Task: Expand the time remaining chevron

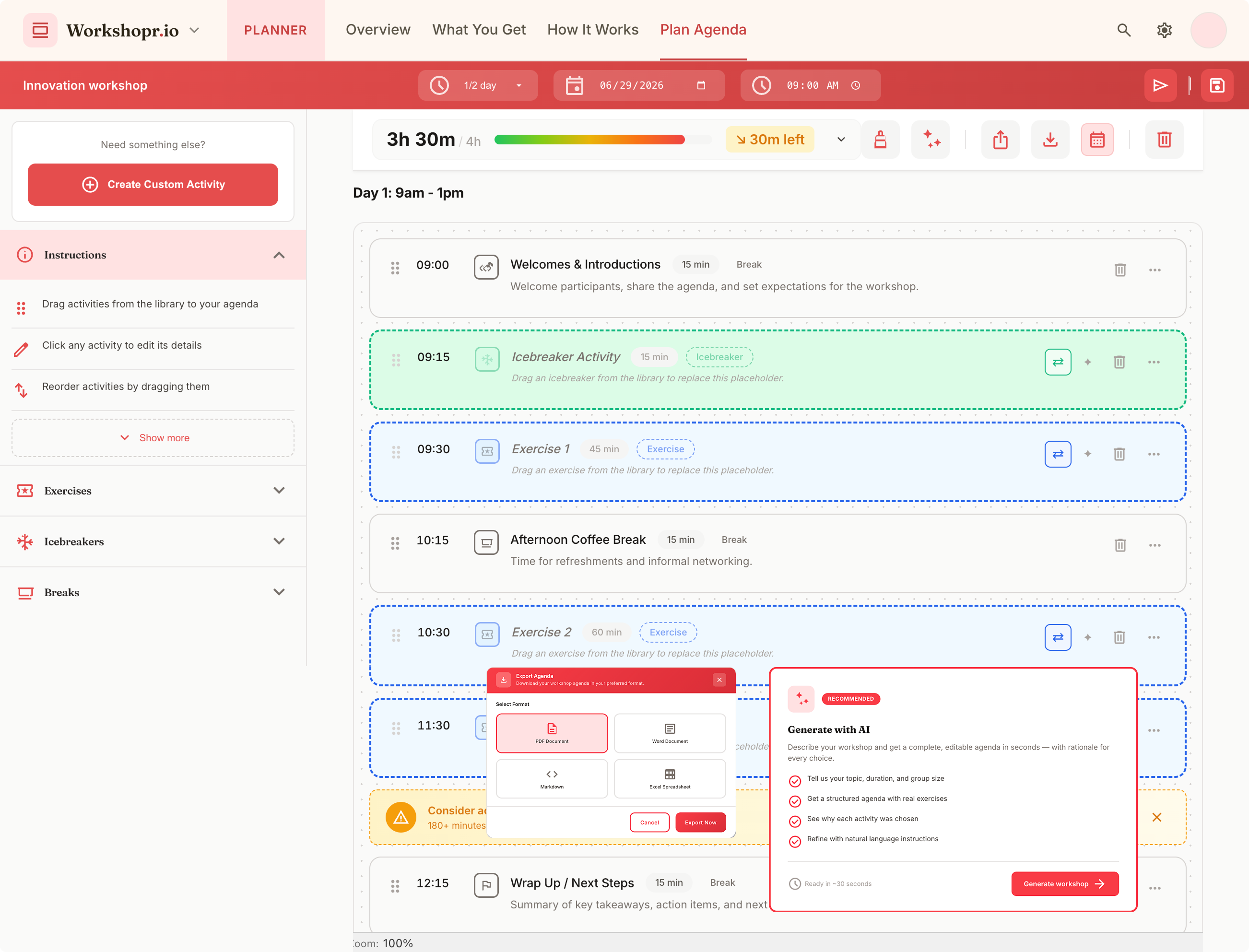Action: pos(841,140)
